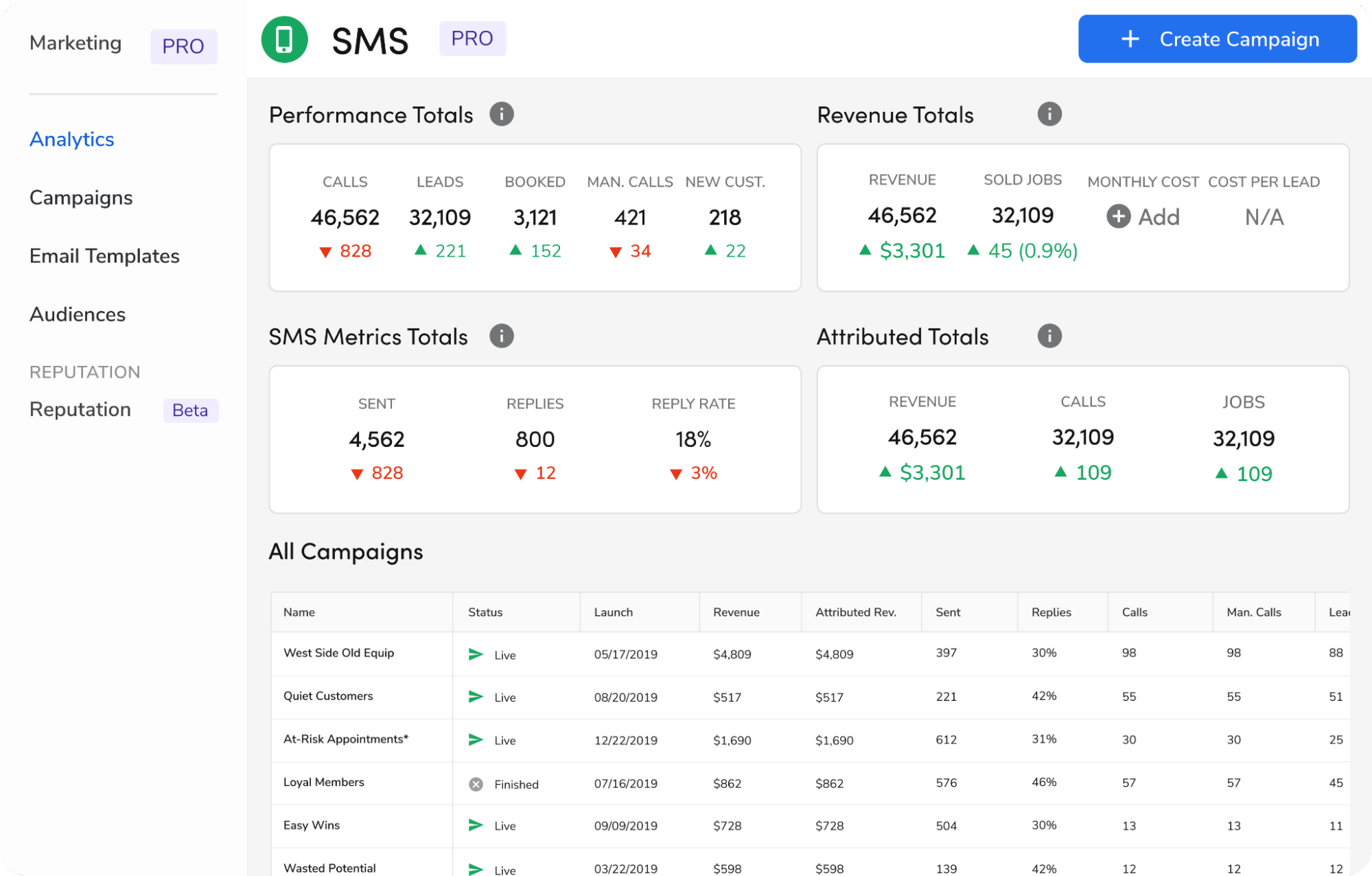Sort by the Revenue column header
Image resolution: width=1372 pixels, height=876 pixels.
(736, 612)
